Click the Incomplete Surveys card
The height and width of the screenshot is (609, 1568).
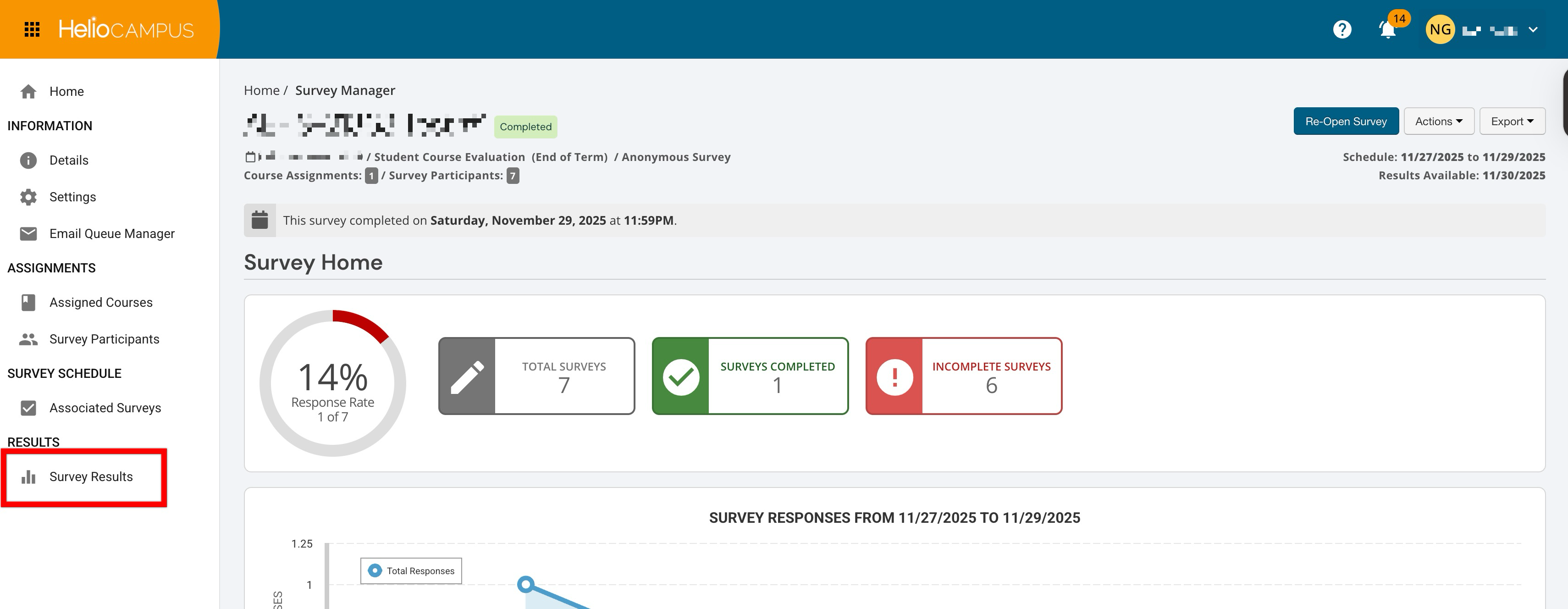964,376
